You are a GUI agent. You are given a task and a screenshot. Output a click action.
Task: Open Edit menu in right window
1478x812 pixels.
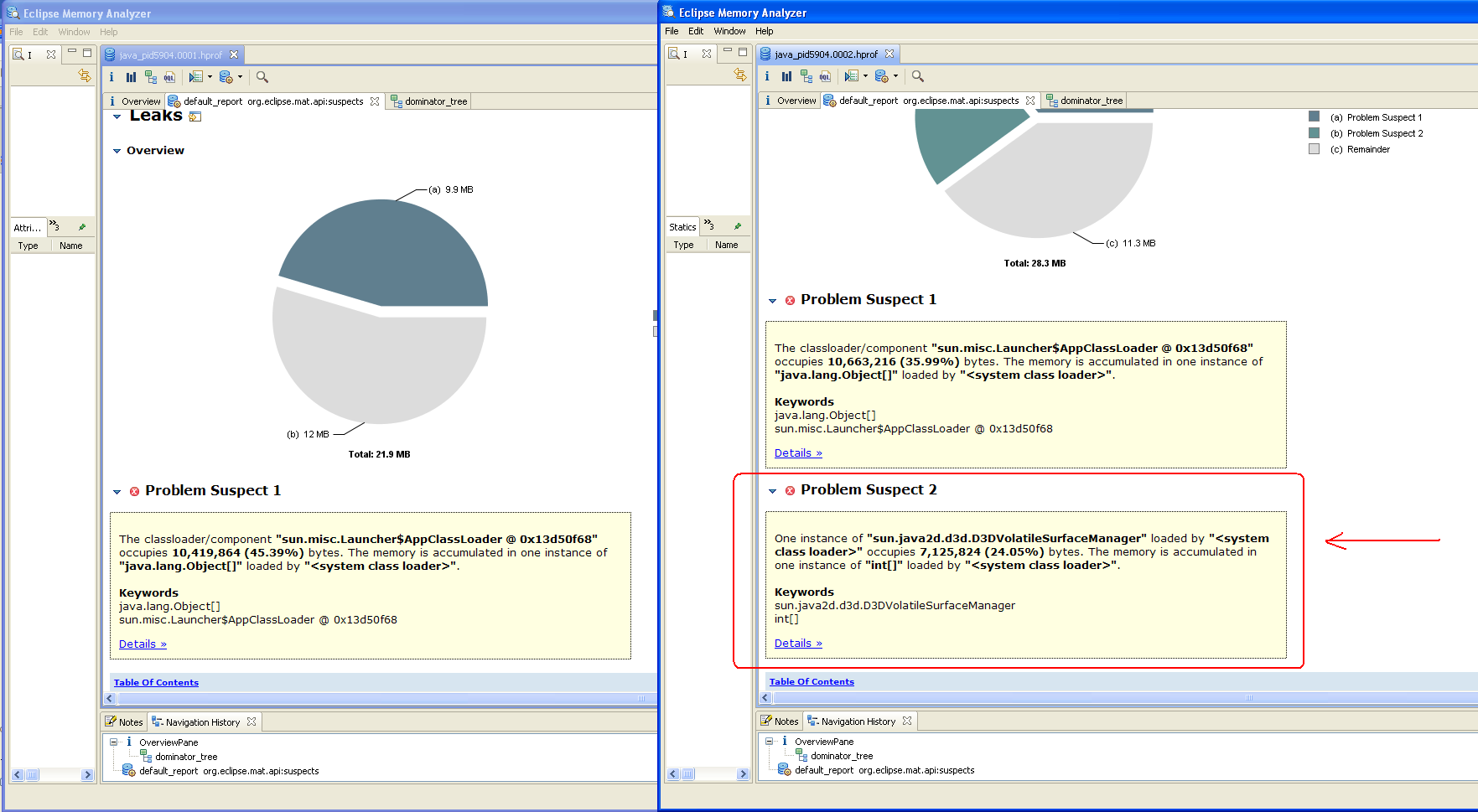[x=696, y=31]
